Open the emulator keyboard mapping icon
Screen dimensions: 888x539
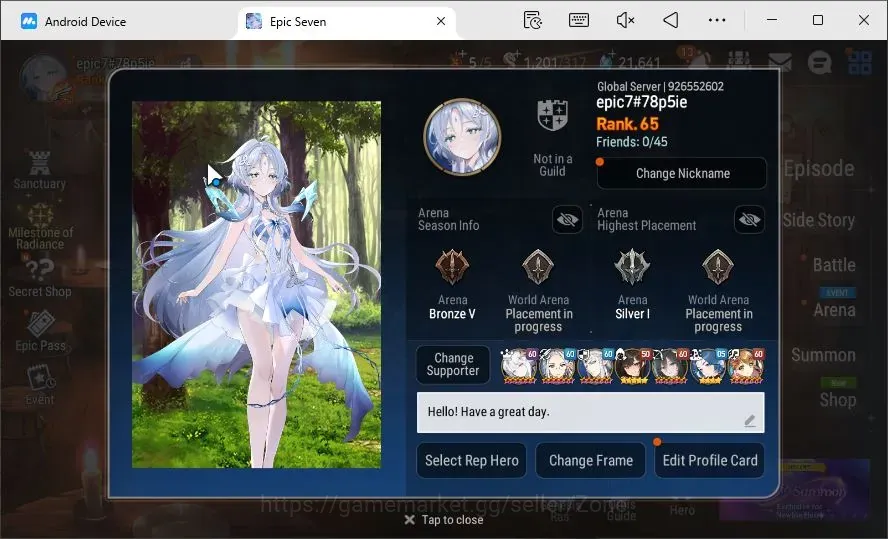tap(578, 20)
